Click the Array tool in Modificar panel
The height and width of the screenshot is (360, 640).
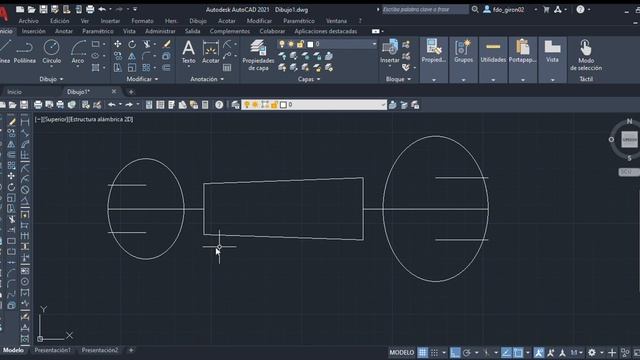(x=146, y=68)
